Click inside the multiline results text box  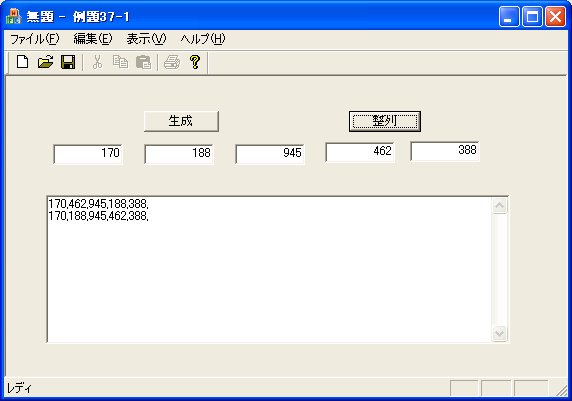[x=270, y=269]
